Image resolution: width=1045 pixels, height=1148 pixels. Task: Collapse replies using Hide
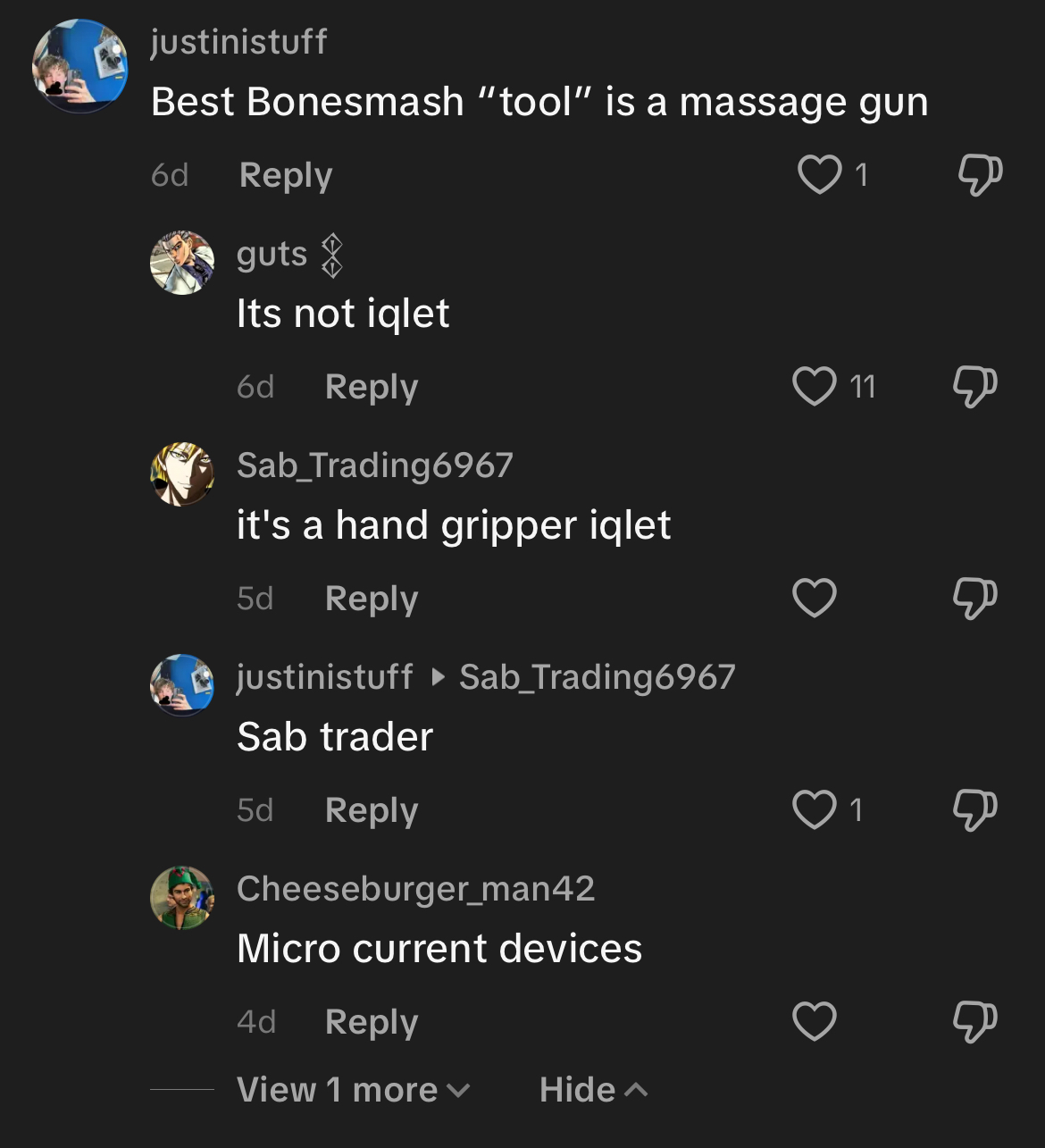click(x=593, y=1090)
